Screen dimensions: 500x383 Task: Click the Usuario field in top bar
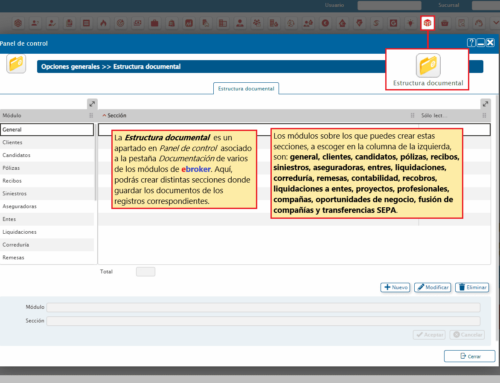(389, 5)
